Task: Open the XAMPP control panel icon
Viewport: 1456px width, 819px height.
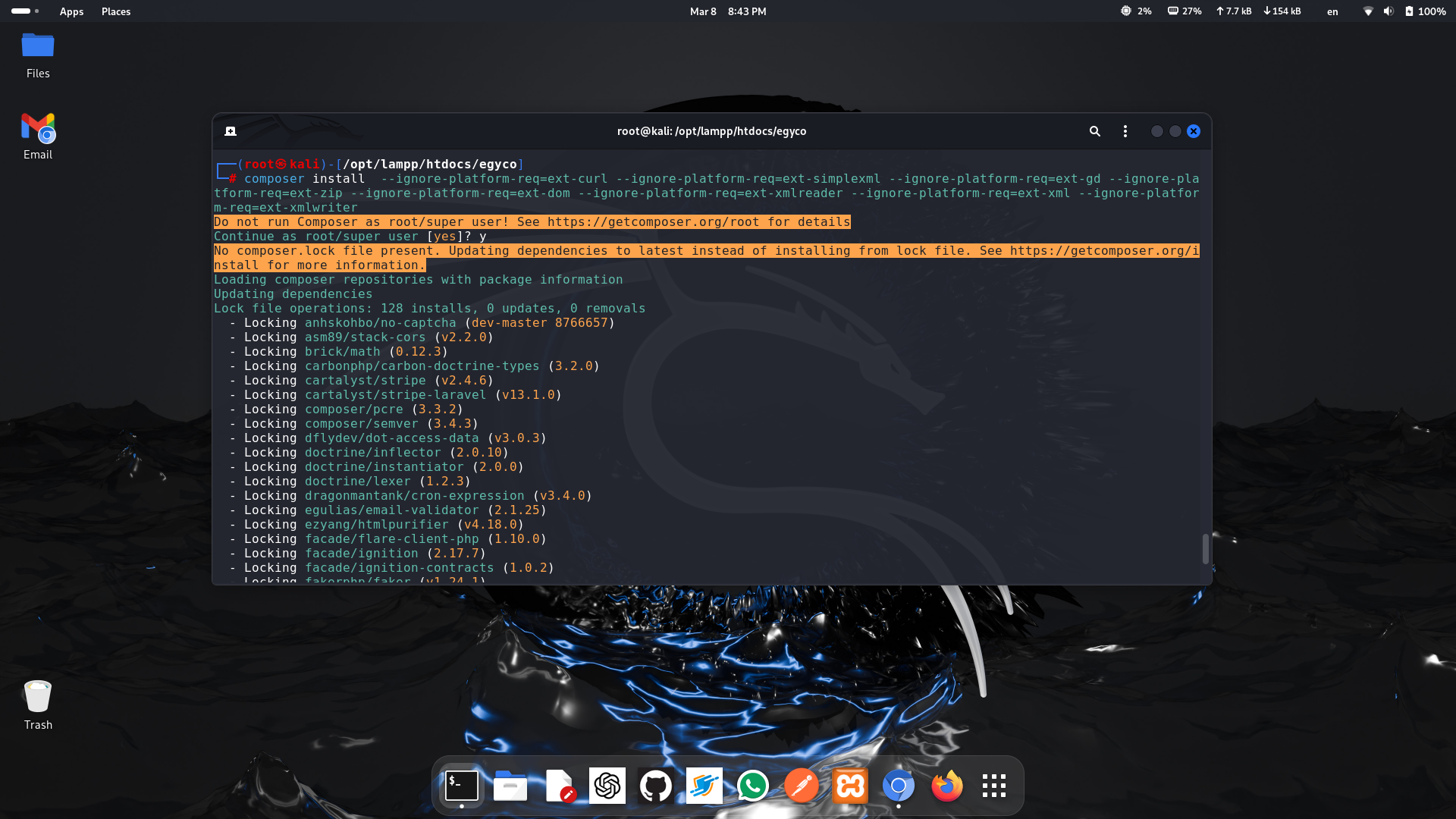Action: click(849, 786)
